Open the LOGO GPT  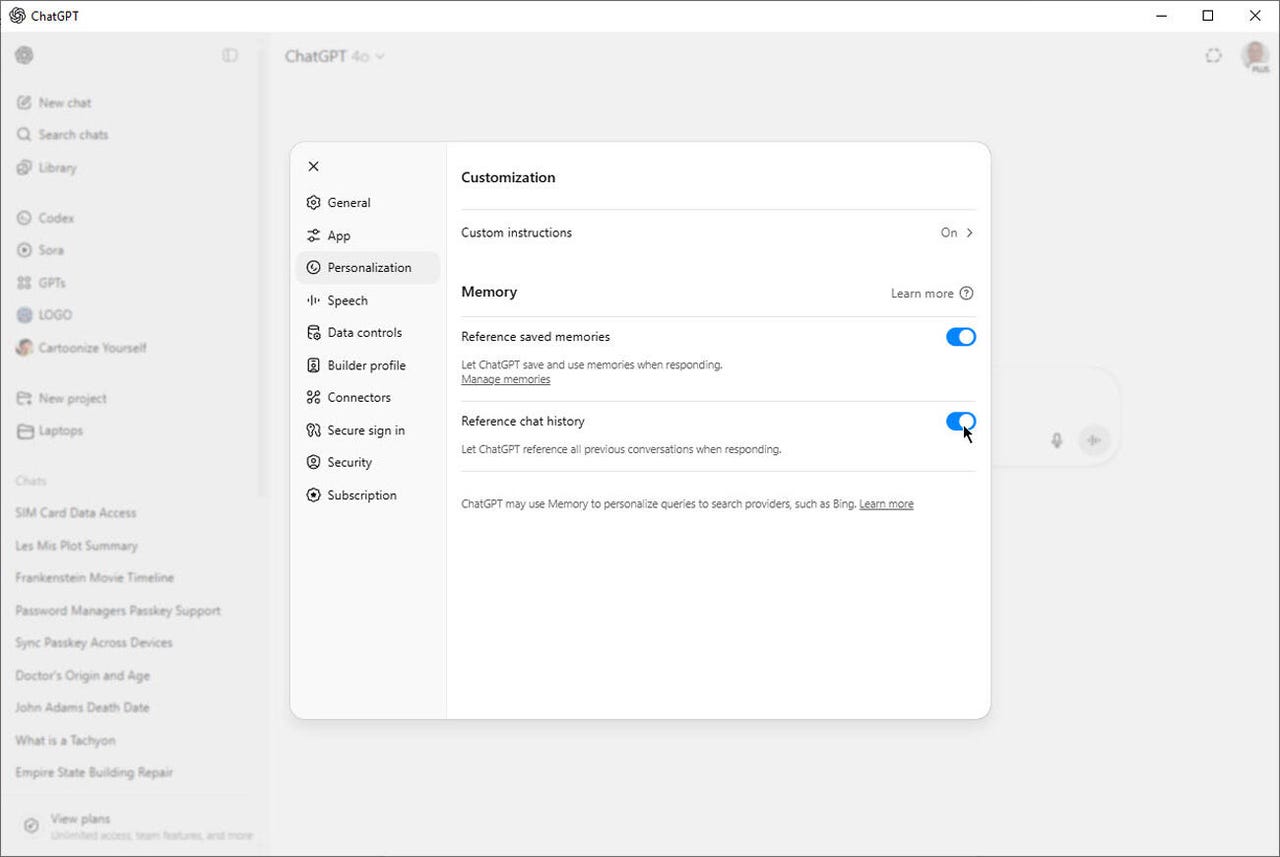point(55,315)
